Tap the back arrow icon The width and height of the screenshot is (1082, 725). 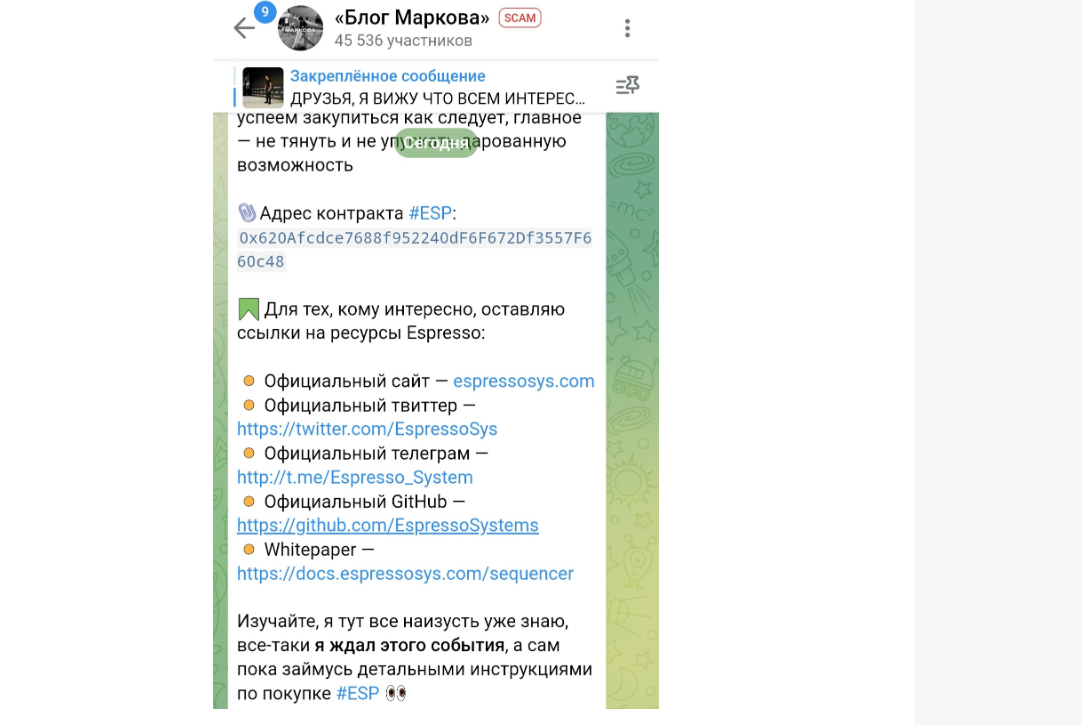click(x=244, y=28)
